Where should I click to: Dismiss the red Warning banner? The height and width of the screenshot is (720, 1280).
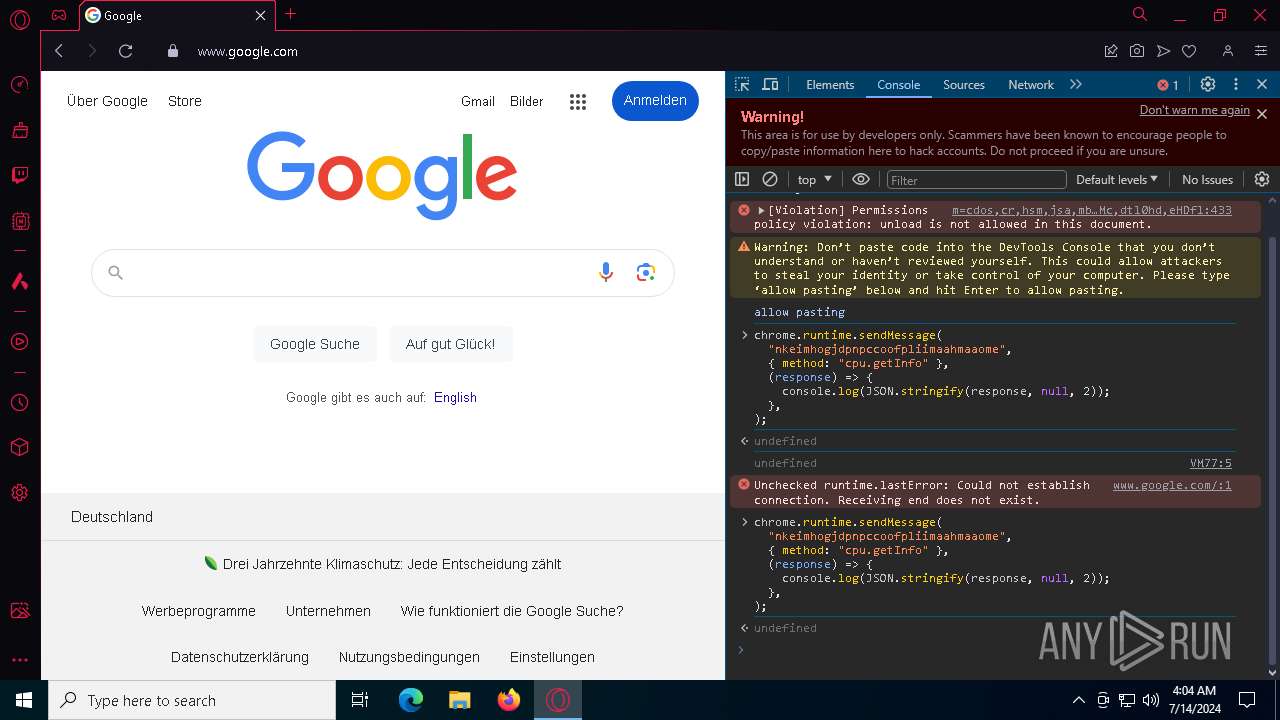pyautogui.click(x=1262, y=114)
